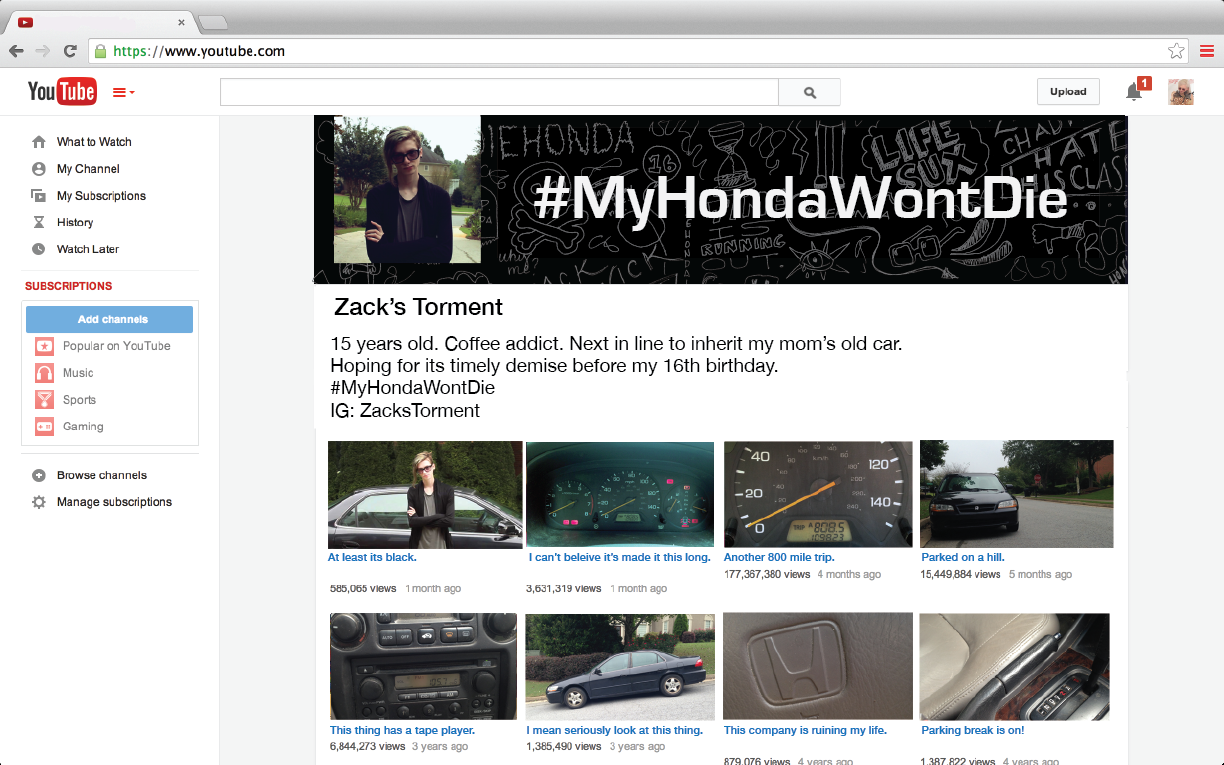
Task: Click the YouTube logo
Action: tap(62, 92)
